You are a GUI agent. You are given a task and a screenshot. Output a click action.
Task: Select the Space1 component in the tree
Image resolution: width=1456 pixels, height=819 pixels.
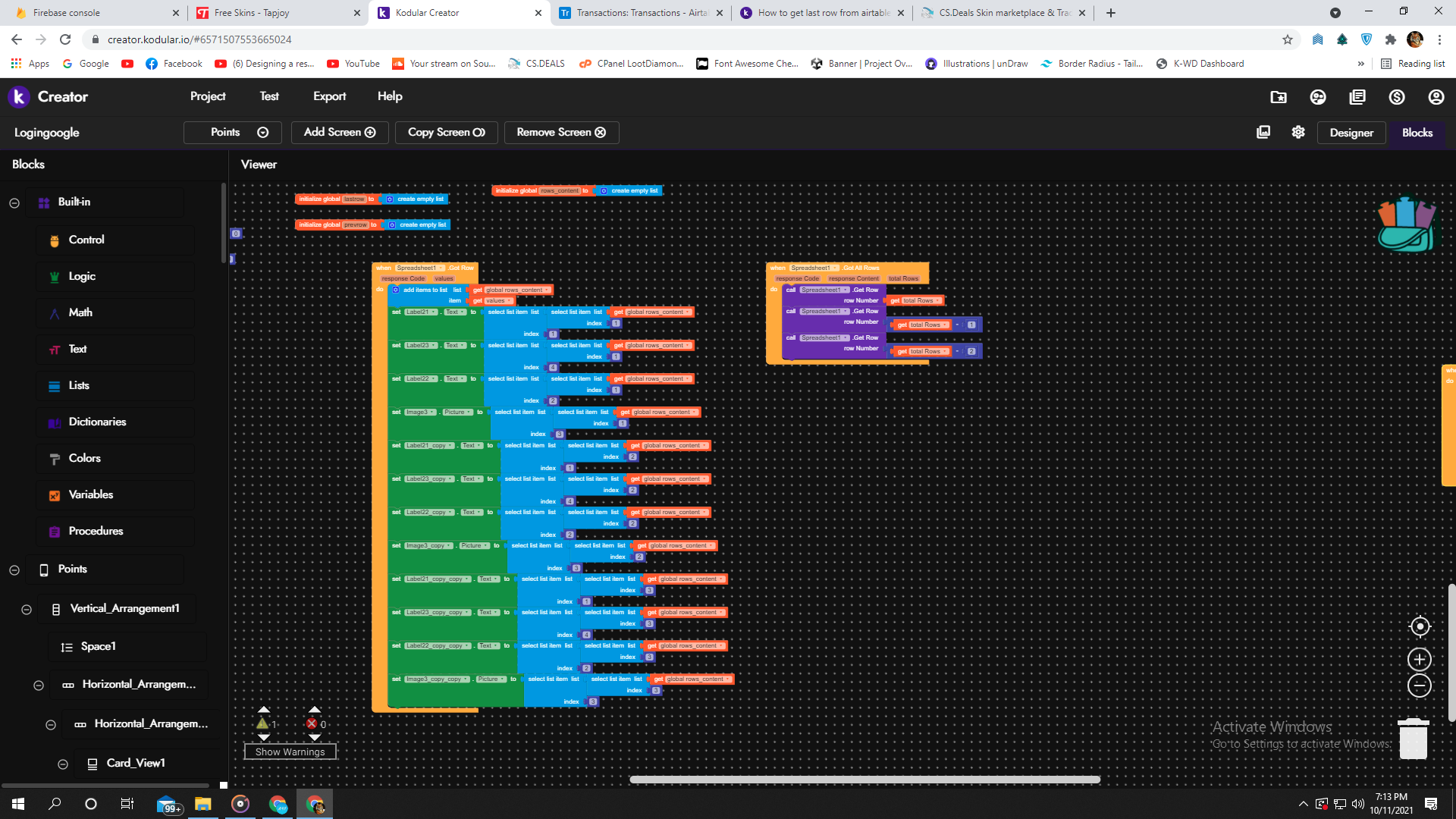coord(98,646)
